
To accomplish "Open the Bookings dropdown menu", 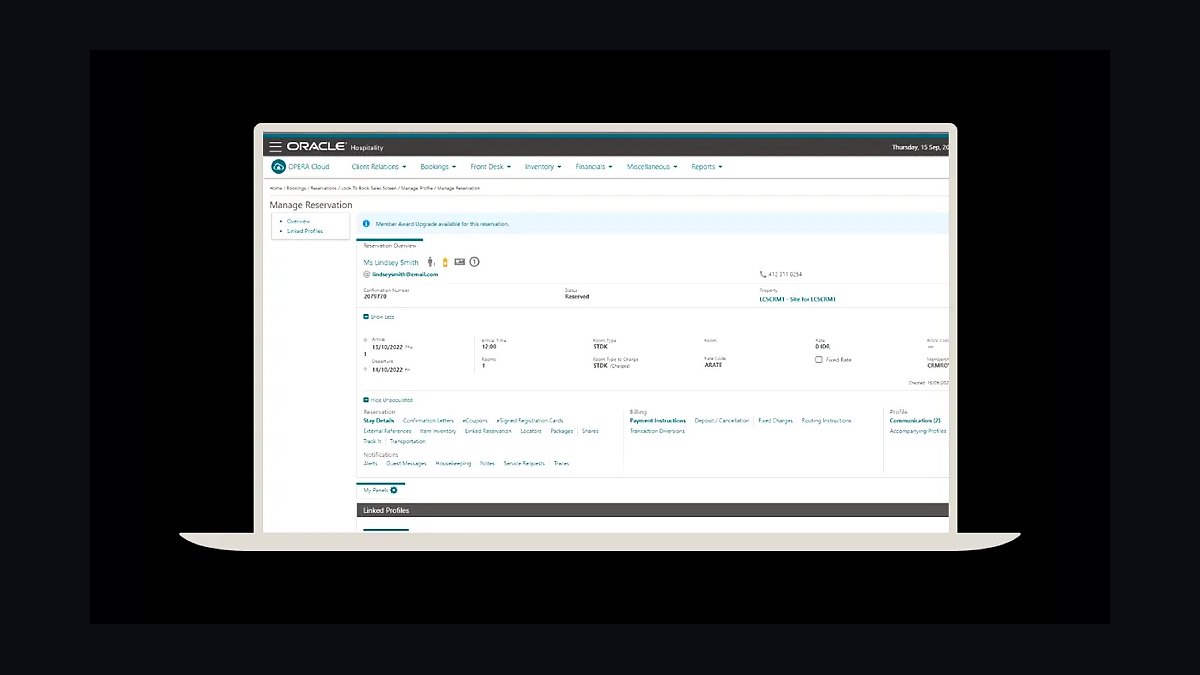I will click(438, 167).
